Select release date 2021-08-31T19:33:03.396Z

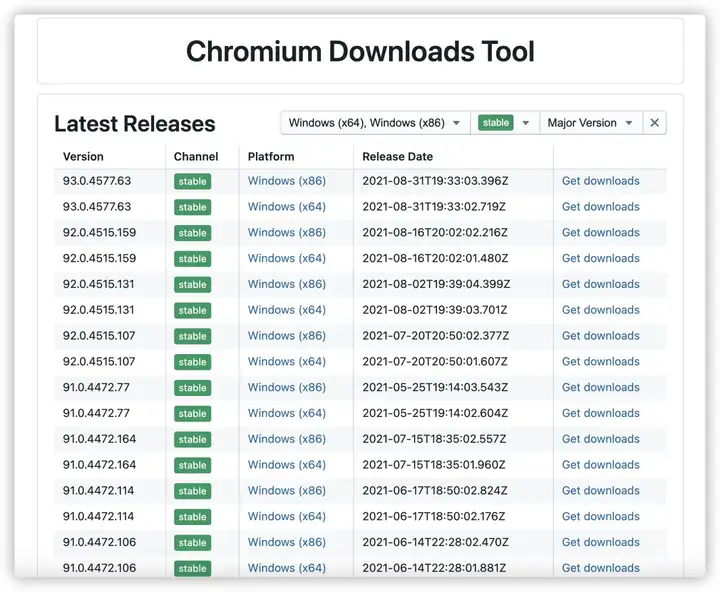(435, 181)
